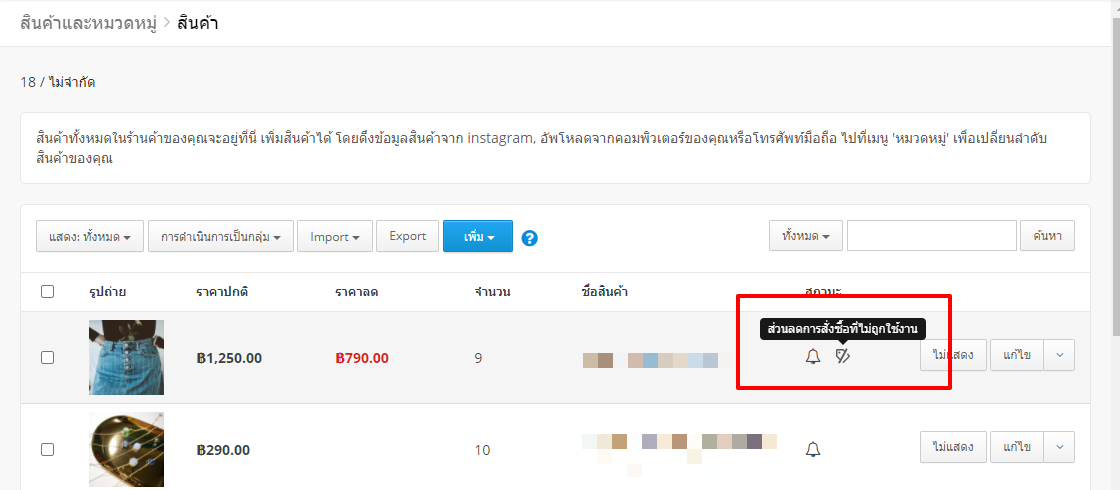Screen dimensions: 1120x490
Task: Click the รูปถ่าย column header
Action: point(108,291)
